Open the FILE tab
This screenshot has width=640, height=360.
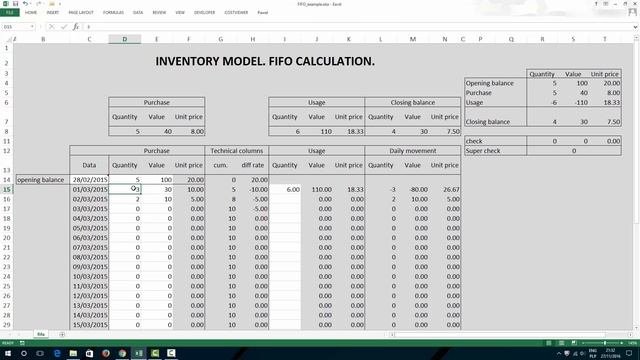10,13
